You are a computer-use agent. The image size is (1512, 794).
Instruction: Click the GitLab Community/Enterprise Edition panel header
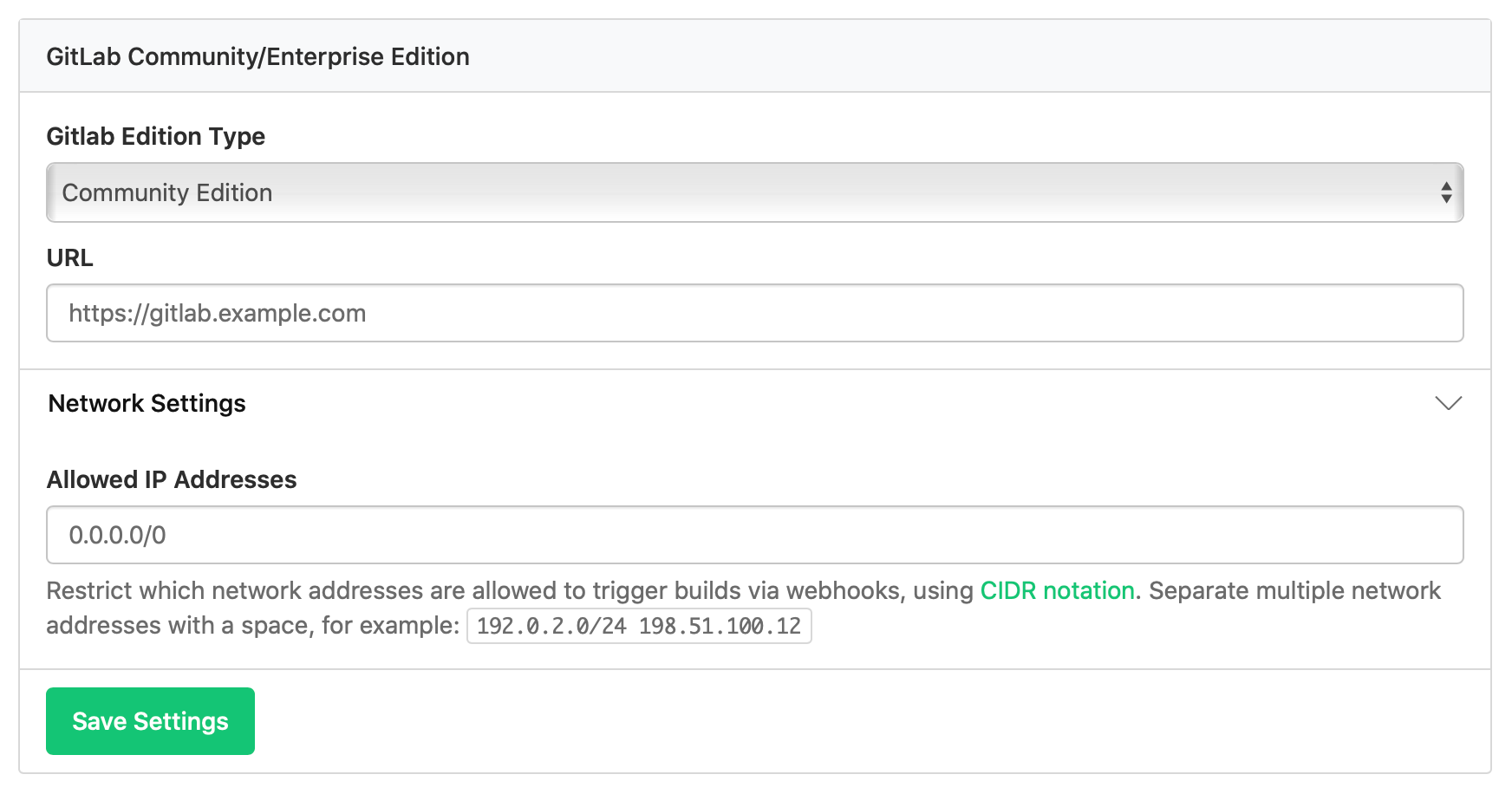pos(257,56)
